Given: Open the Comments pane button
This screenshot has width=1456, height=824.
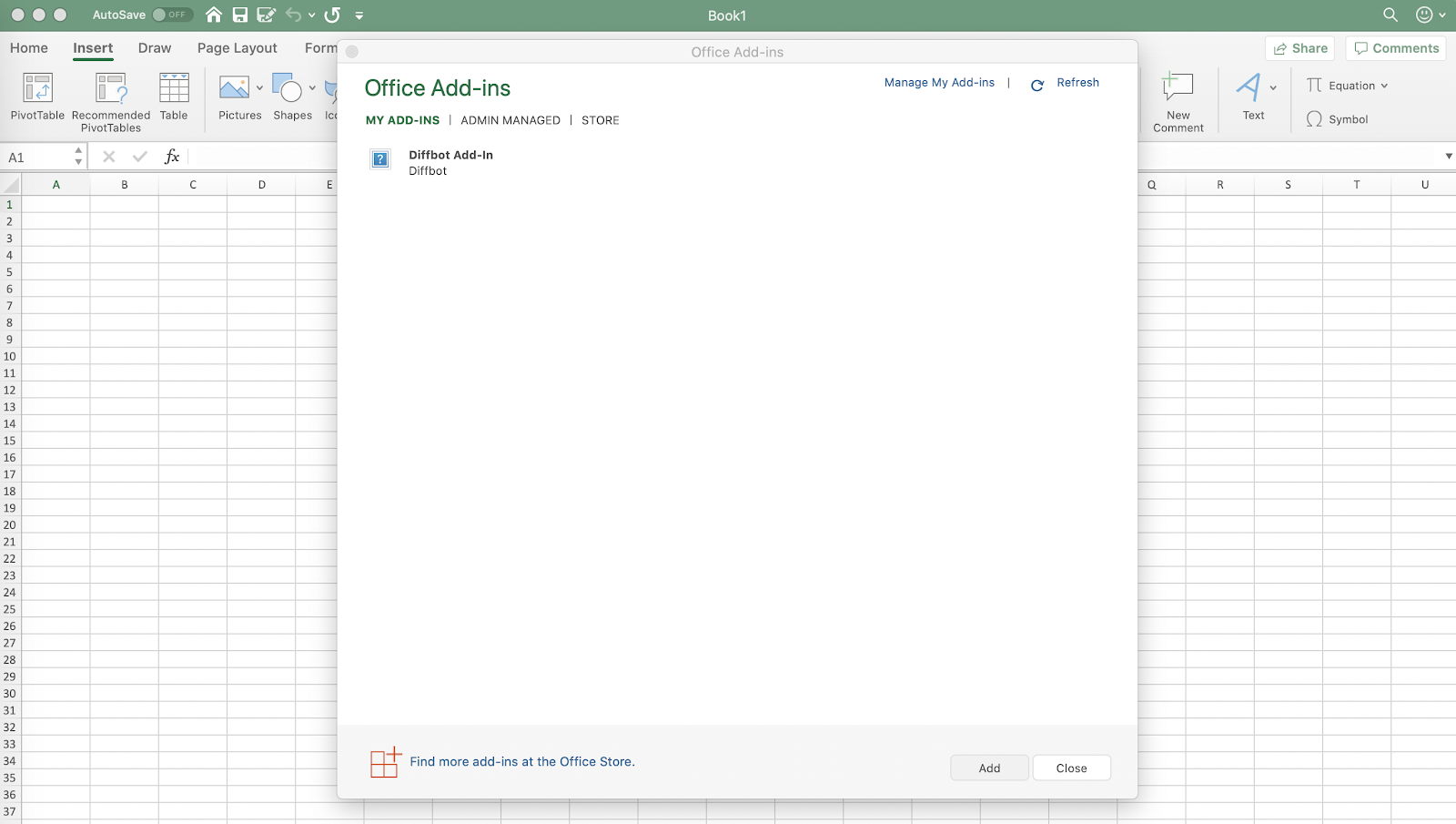Looking at the screenshot, I should [x=1396, y=48].
